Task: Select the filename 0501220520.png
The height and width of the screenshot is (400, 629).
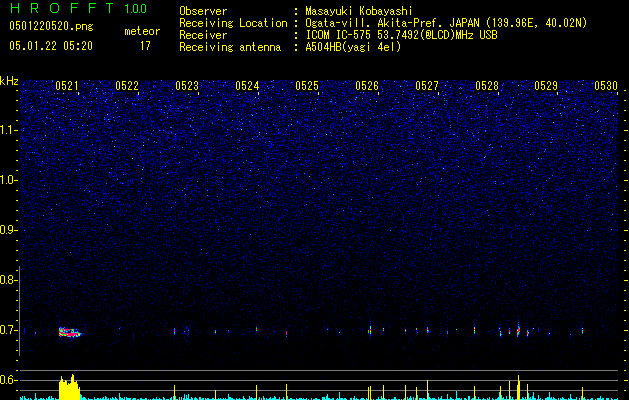Action: [x=51, y=26]
